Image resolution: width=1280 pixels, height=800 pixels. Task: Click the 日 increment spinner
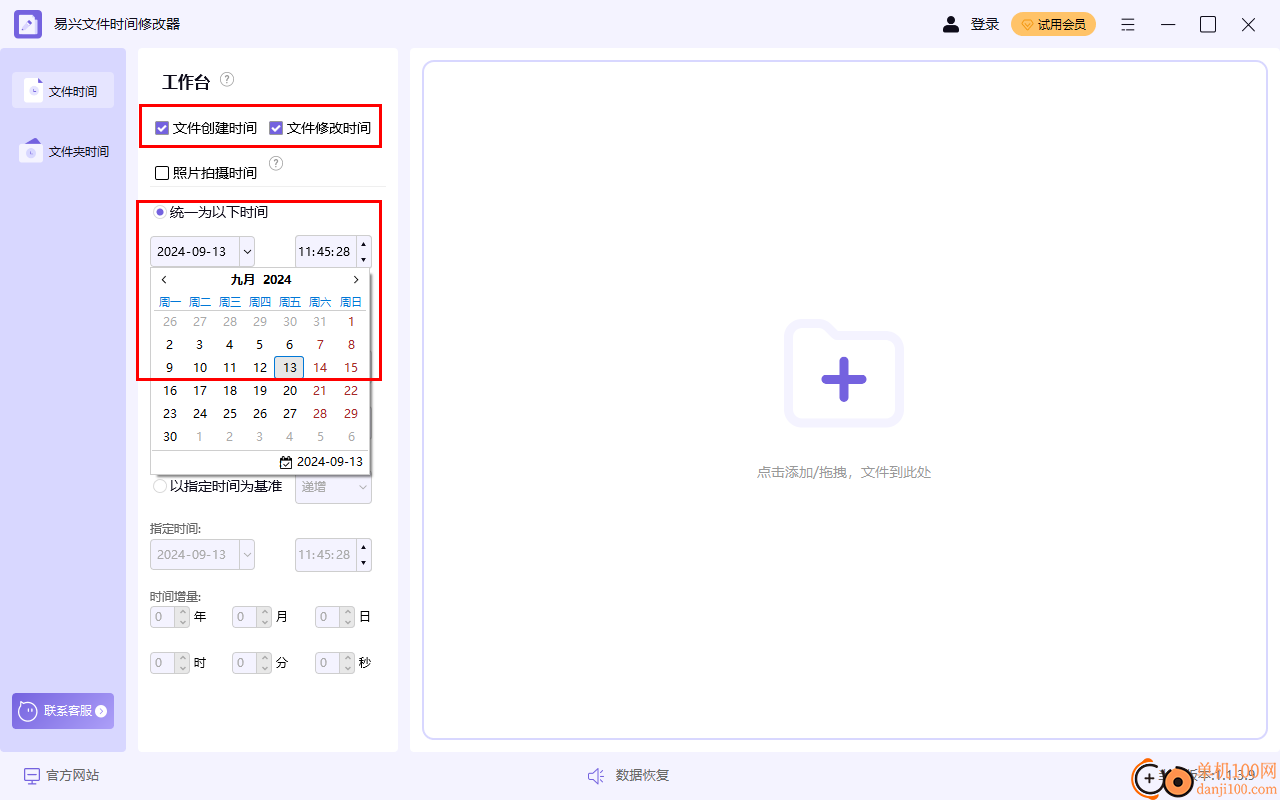[347, 611]
